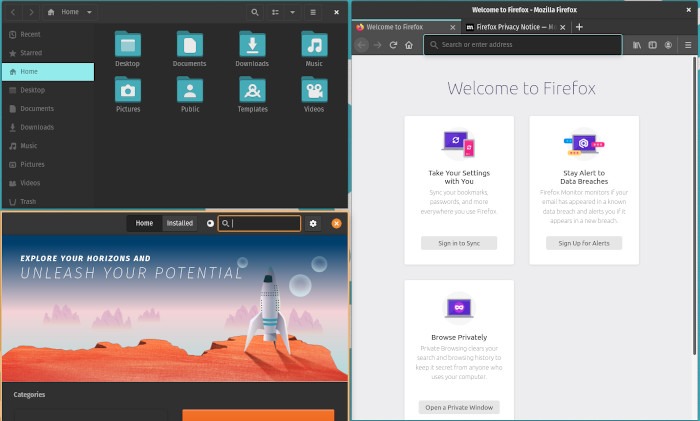Click Firefox forward button

point(378,45)
